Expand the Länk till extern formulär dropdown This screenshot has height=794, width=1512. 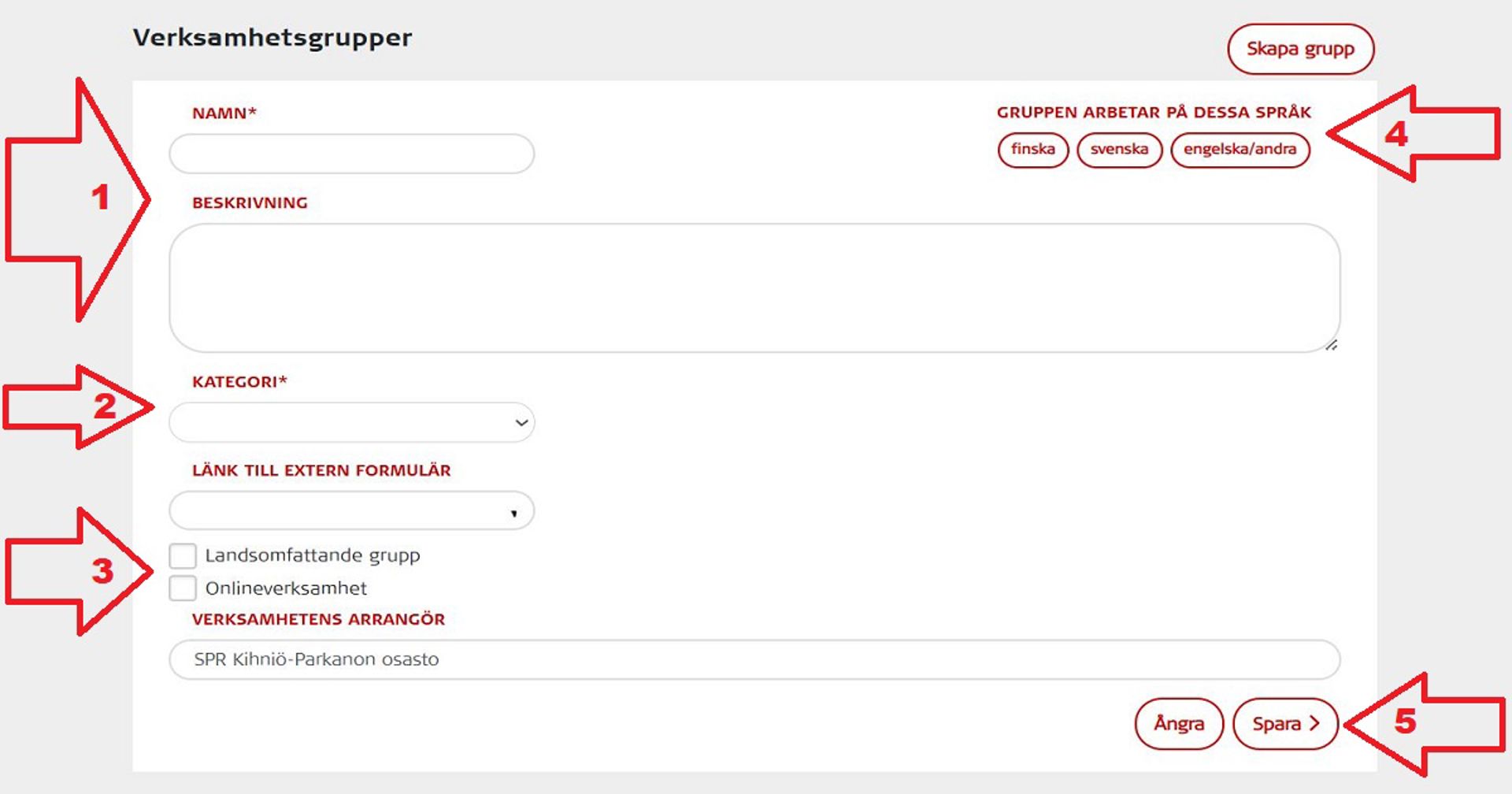point(352,511)
